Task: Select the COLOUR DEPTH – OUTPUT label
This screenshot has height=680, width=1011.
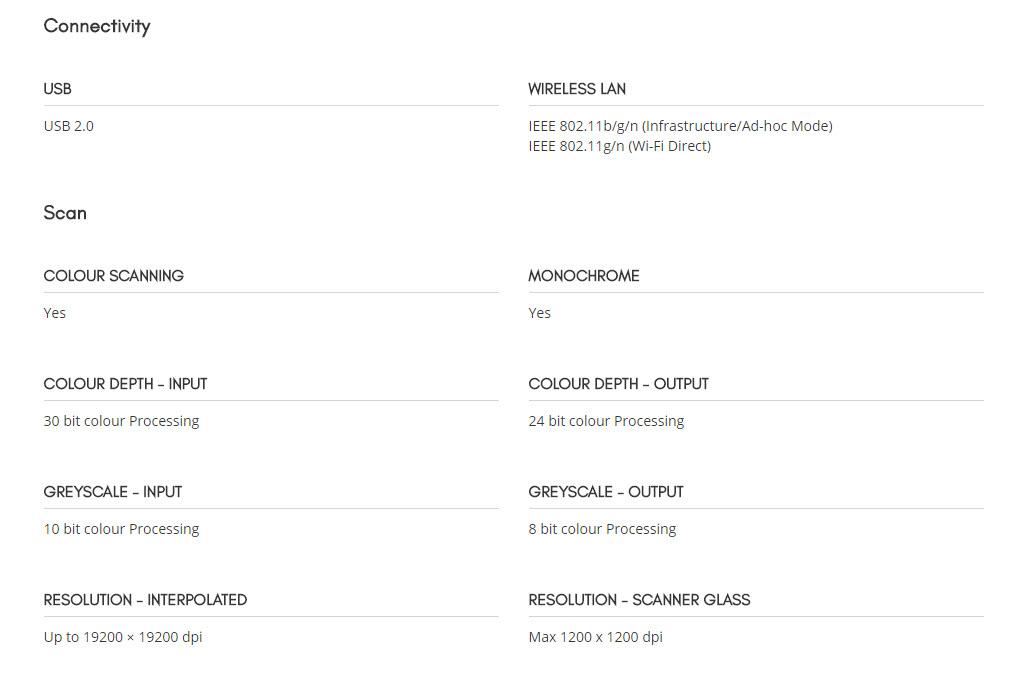Action: [618, 384]
